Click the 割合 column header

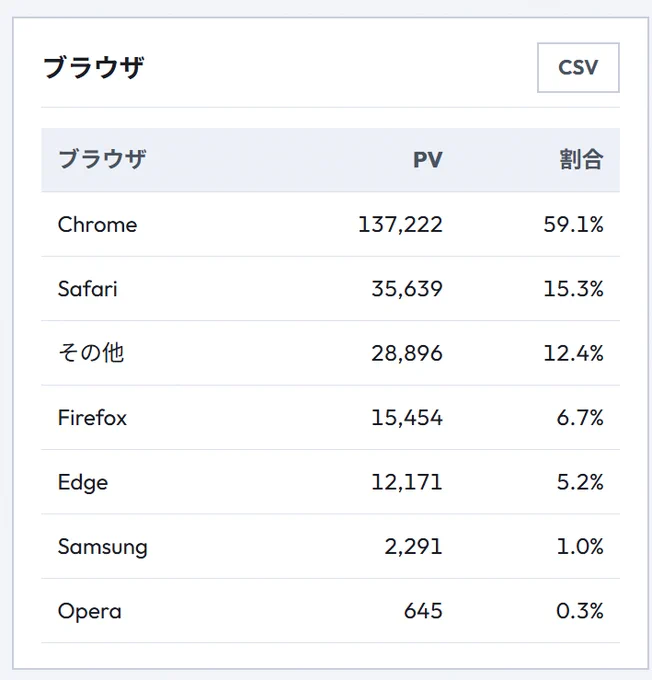point(581,159)
